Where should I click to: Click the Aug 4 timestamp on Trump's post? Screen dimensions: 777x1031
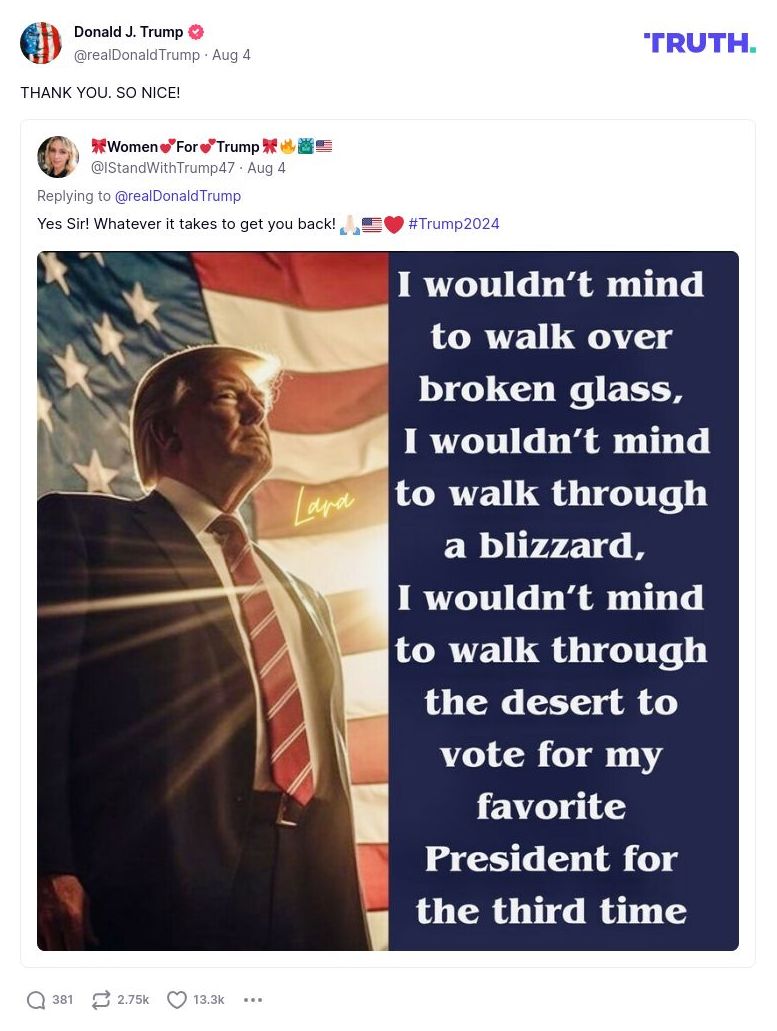(231, 55)
